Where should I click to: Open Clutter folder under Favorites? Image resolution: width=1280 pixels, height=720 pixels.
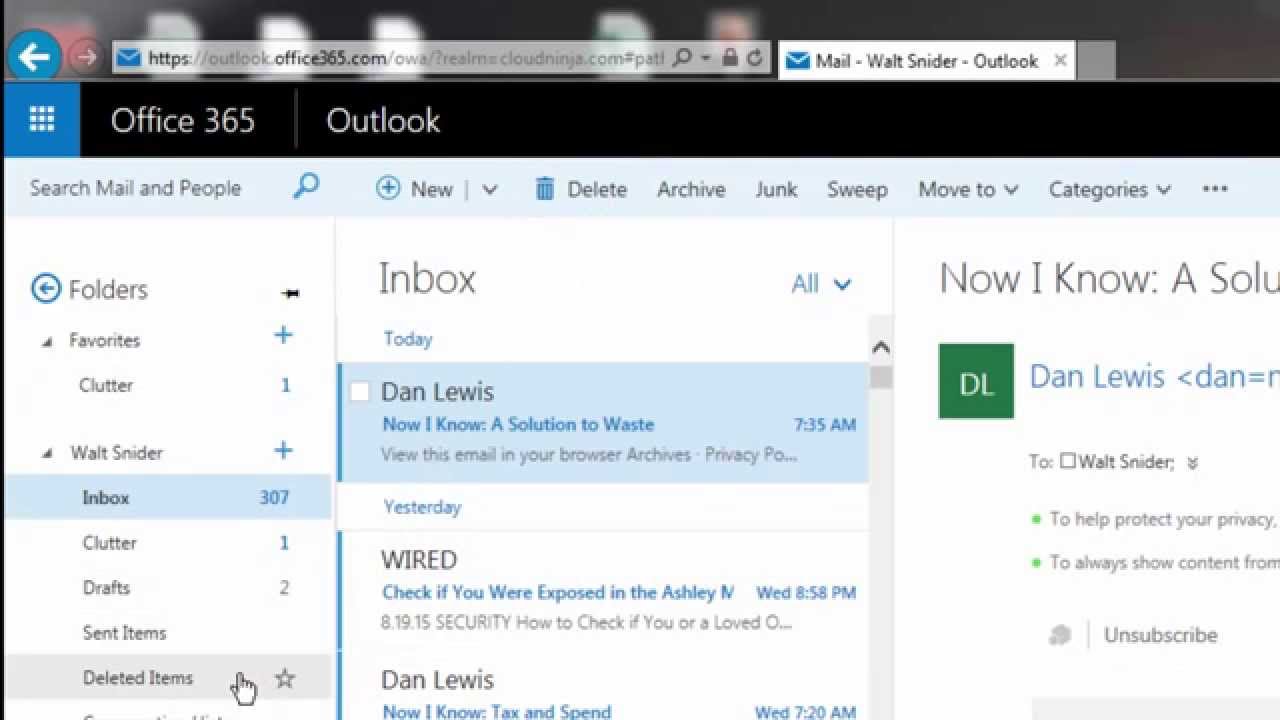pos(168,385)
